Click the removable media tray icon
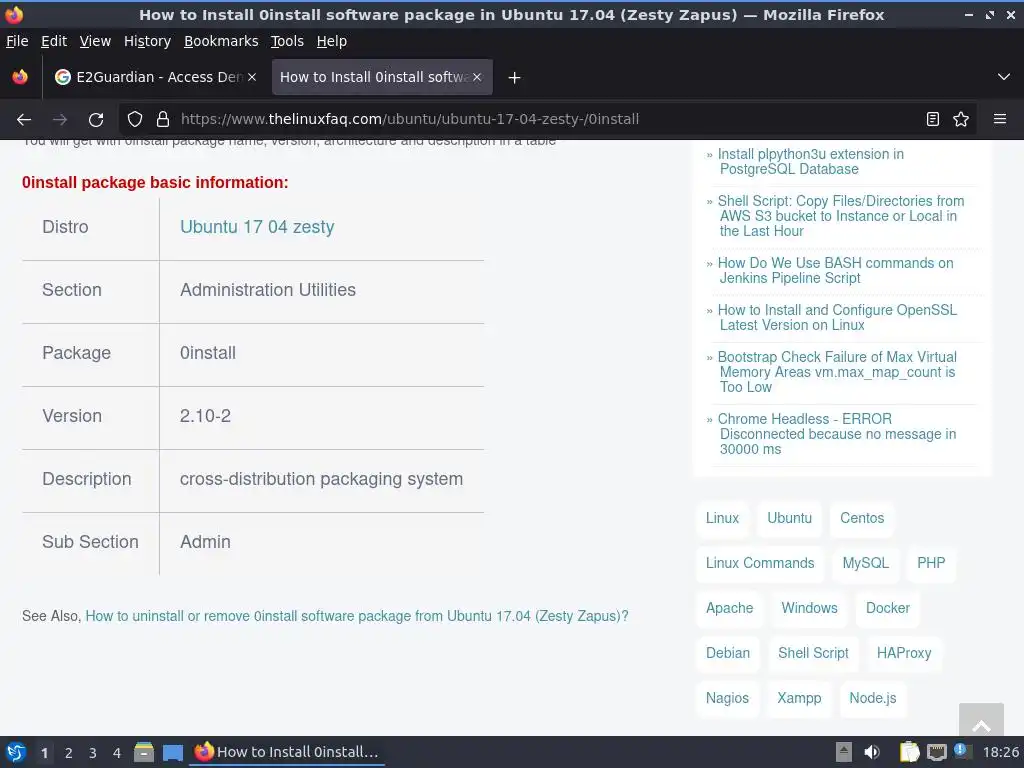Image resolution: width=1024 pixels, height=768 pixels. (844, 752)
